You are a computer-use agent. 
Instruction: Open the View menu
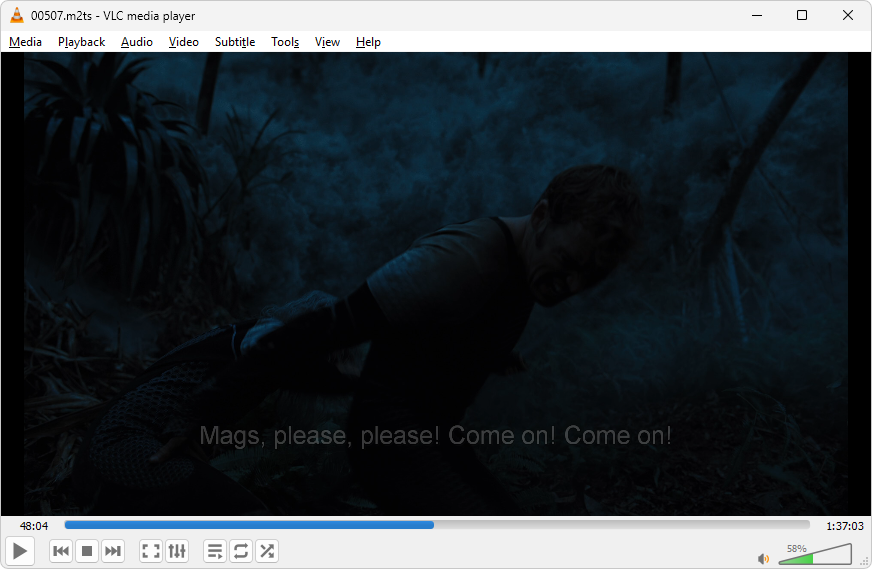click(x=327, y=42)
